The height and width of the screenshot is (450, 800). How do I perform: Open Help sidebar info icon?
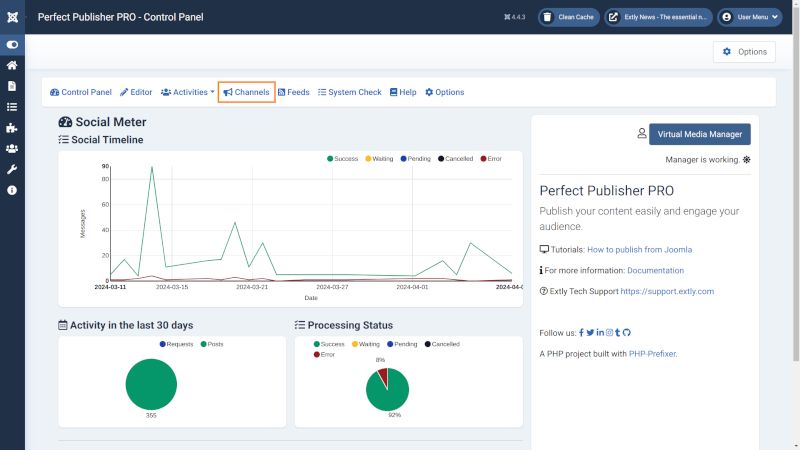pos(12,190)
